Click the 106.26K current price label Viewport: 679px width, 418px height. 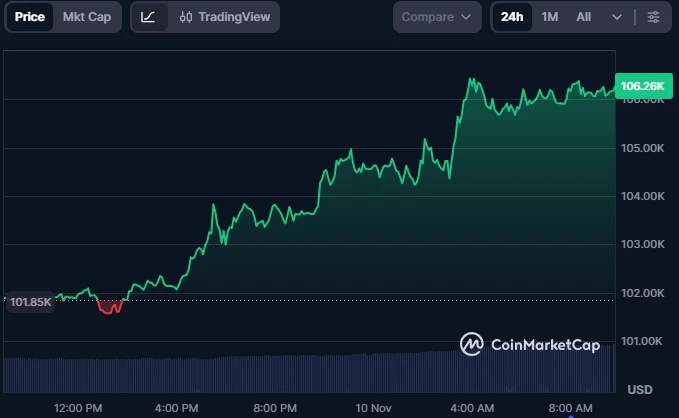pyautogui.click(x=642, y=86)
